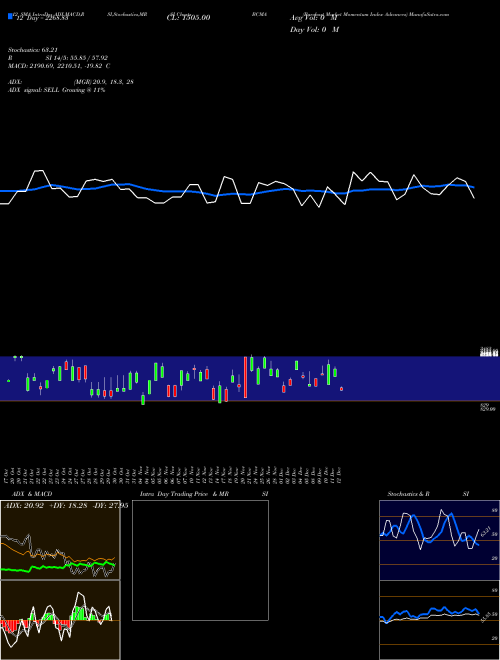Click the blue 12 Day legend square

pyautogui.click(x=11, y=17)
